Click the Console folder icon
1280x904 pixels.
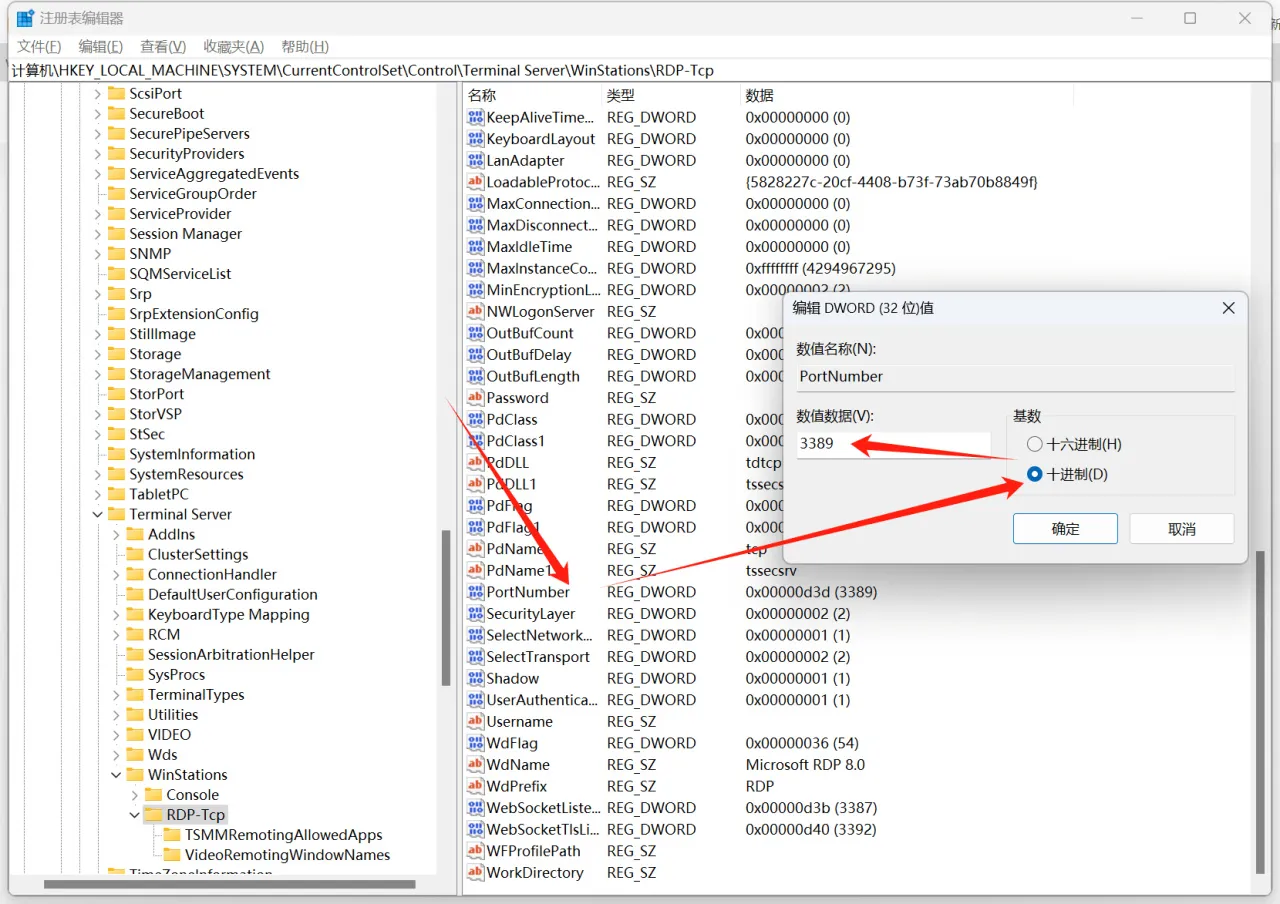click(153, 795)
